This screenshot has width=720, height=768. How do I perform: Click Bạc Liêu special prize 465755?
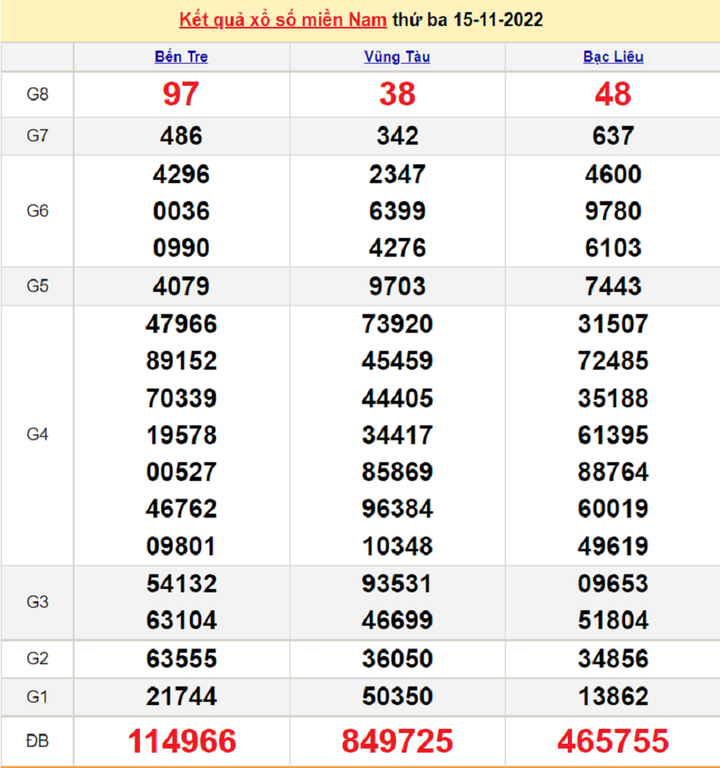(x=613, y=741)
